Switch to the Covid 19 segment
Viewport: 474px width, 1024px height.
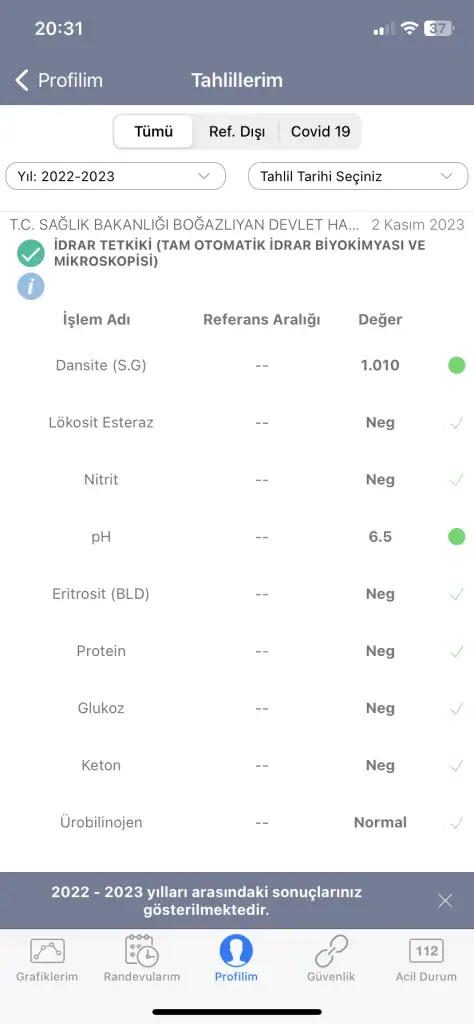tap(321, 131)
